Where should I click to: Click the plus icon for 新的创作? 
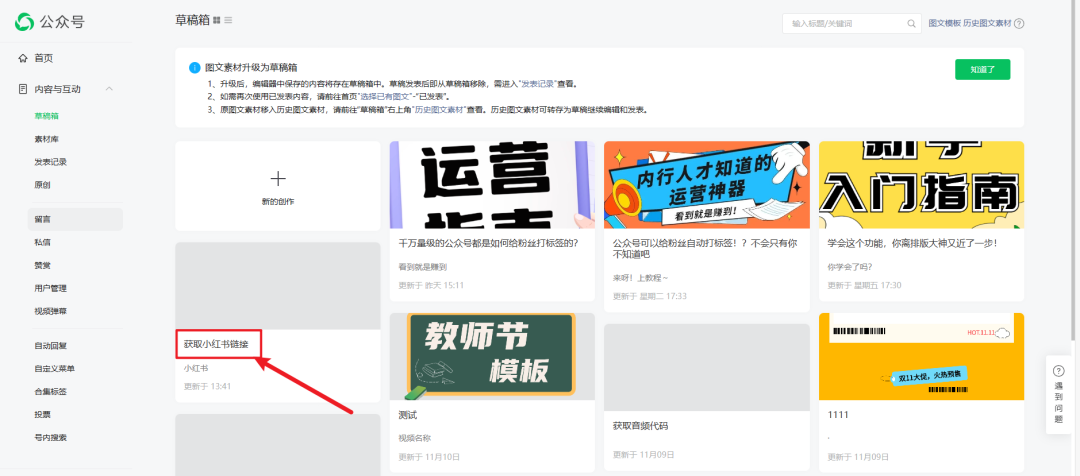pyautogui.click(x=278, y=178)
